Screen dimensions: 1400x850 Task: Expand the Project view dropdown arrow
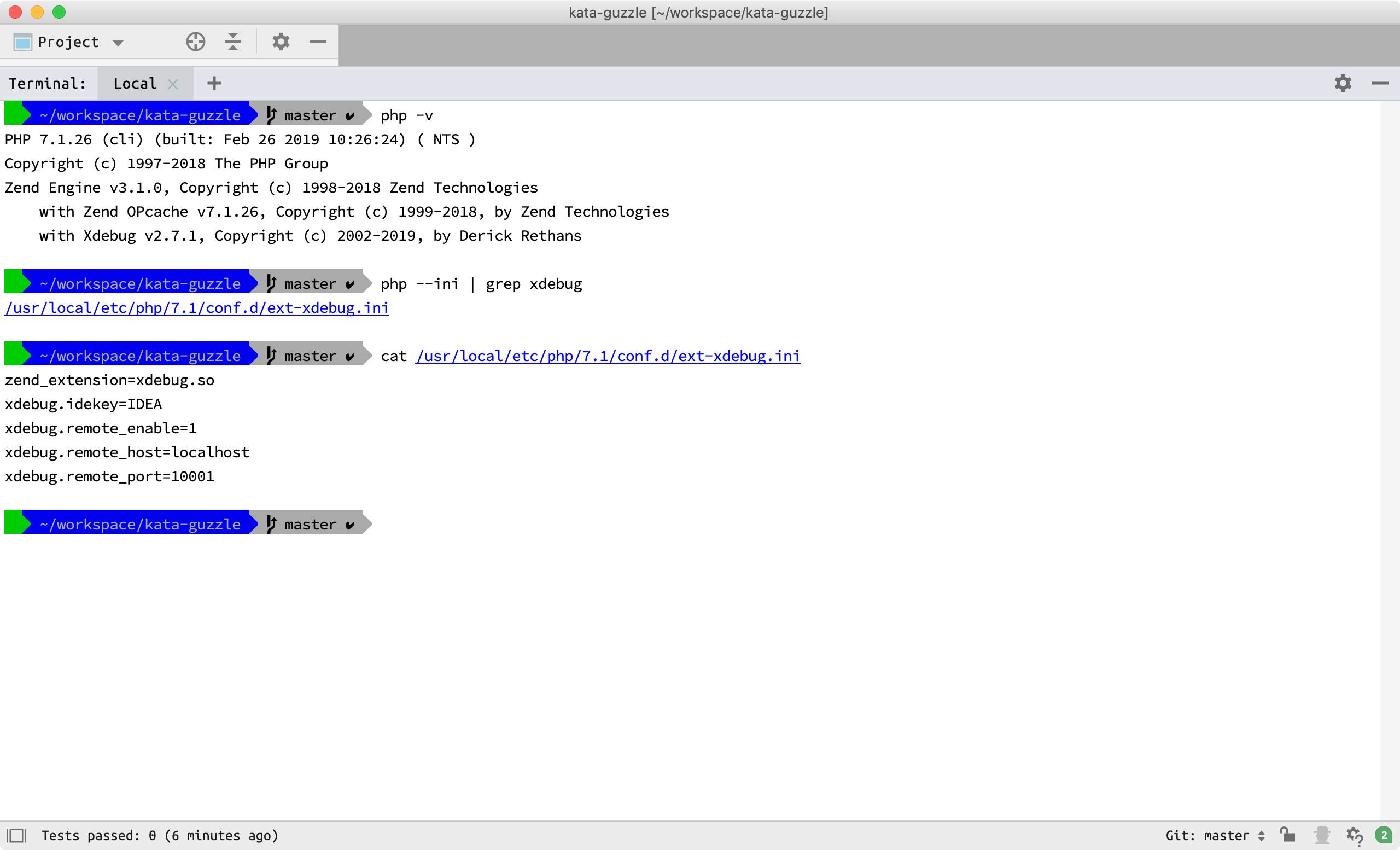[118, 43]
